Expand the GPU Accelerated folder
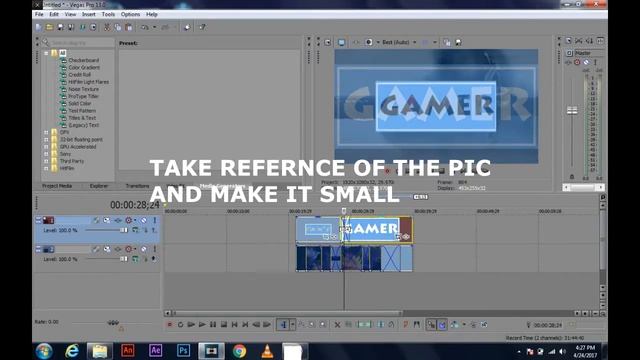 point(47,147)
